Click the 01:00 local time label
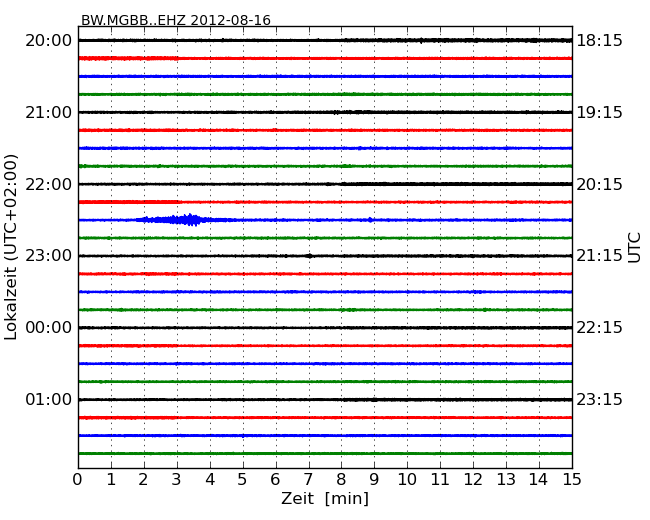650x520 pixels. tap(49, 399)
